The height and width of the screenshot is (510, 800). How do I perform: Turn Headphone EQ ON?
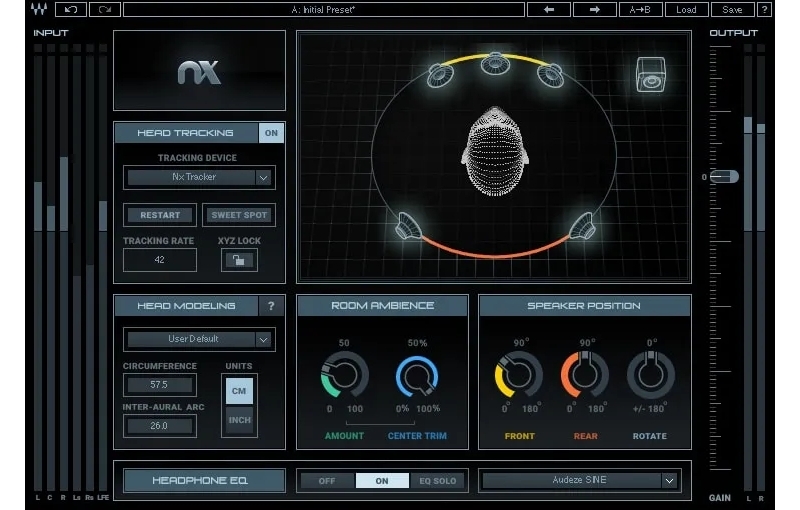point(382,481)
